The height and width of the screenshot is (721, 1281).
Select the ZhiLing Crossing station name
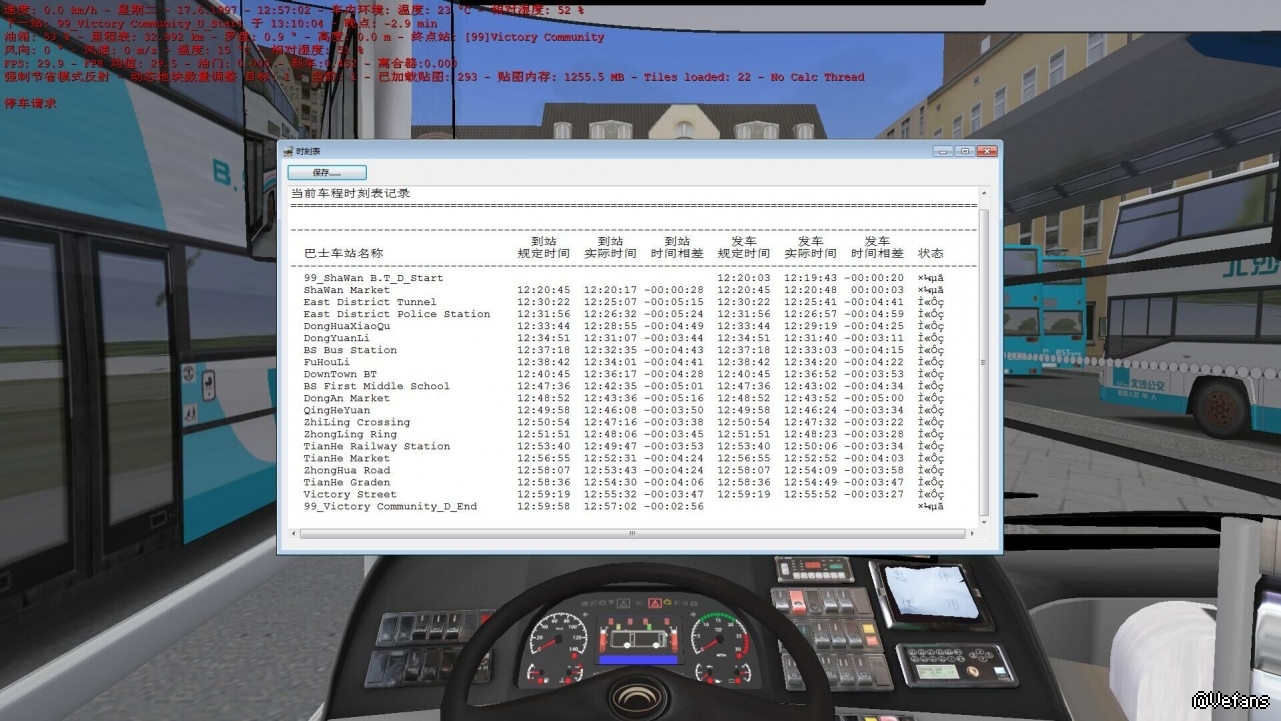[357, 422]
